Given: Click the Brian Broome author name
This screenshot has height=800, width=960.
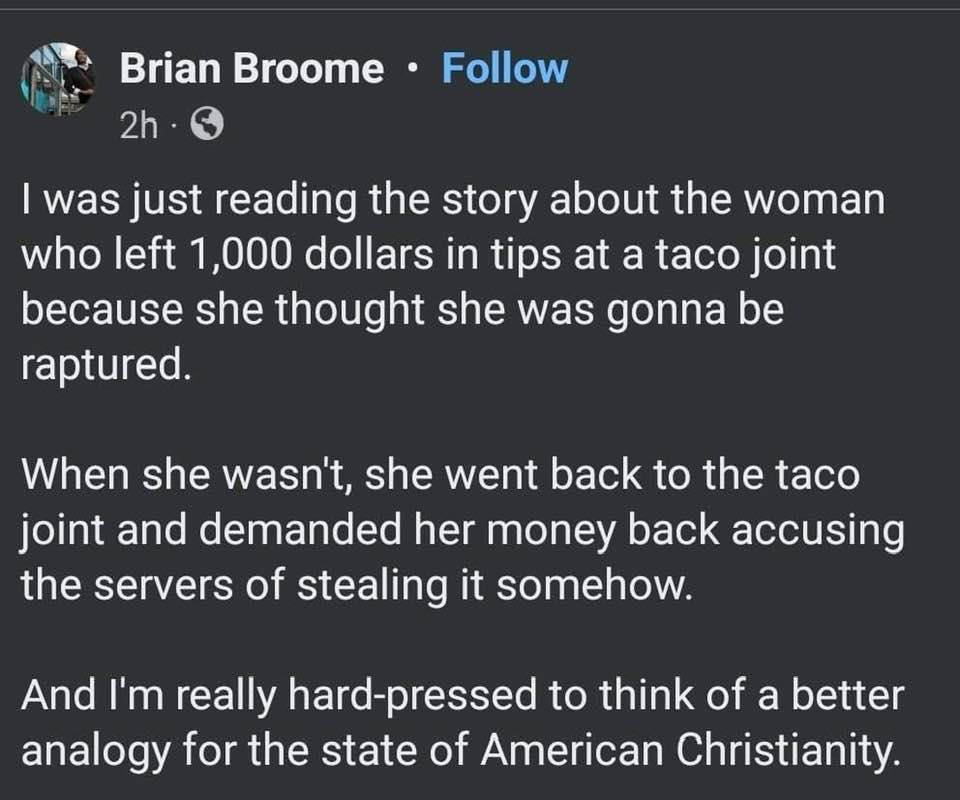Looking at the screenshot, I should [x=251, y=69].
